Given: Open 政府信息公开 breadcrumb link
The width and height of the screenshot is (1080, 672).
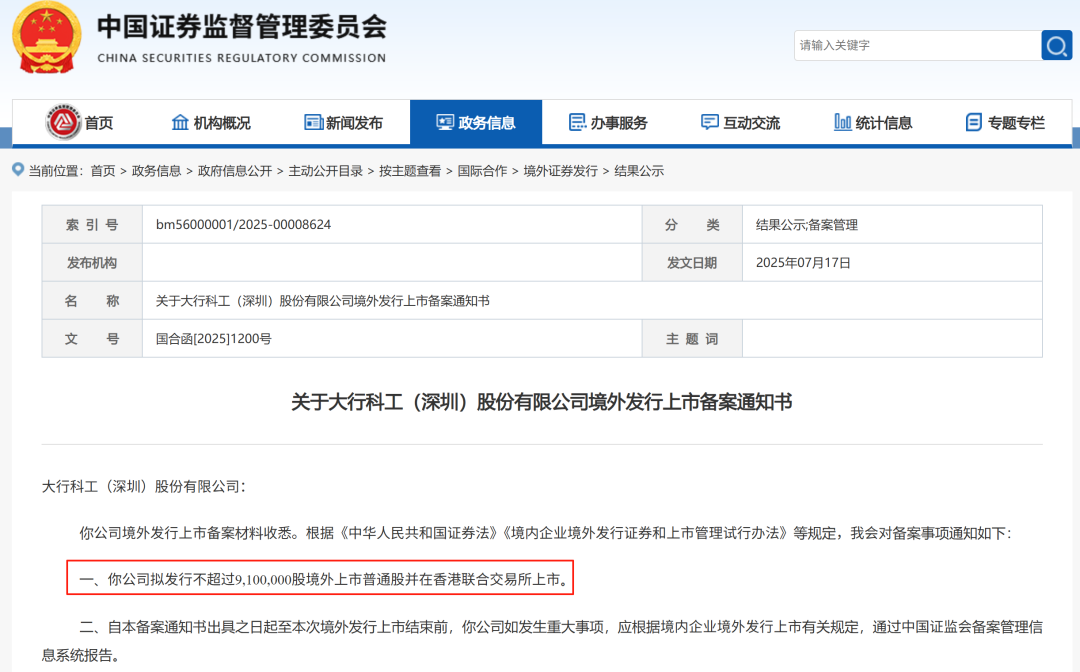Looking at the screenshot, I should [x=235, y=171].
